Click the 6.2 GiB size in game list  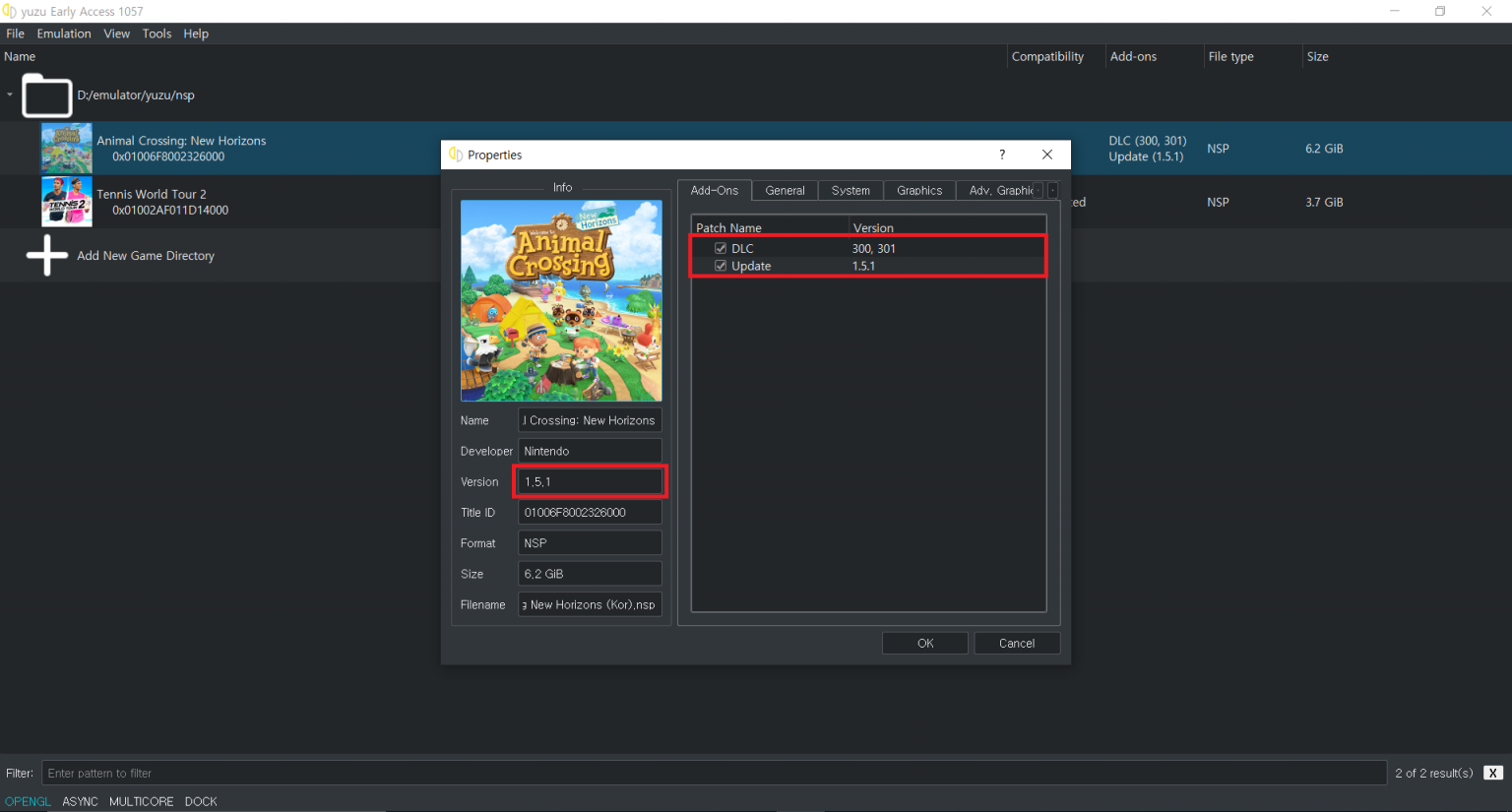point(1324,149)
